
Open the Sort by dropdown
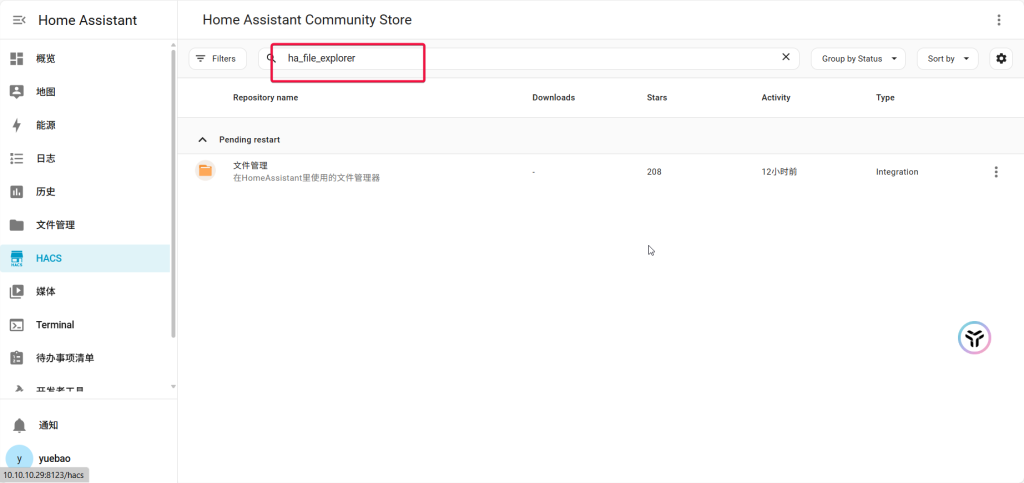tap(948, 59)
